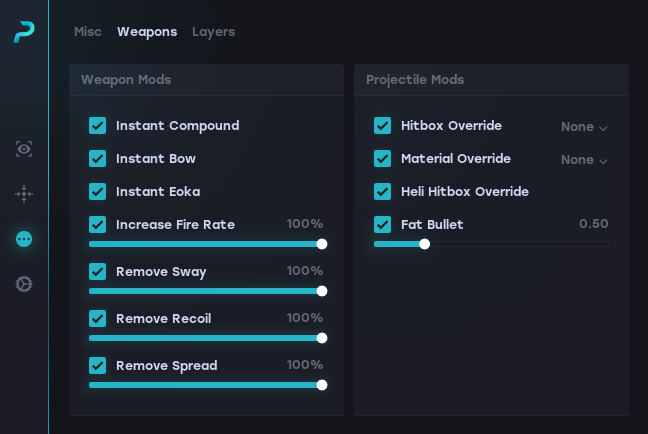Select the misc chat-bubble sidebar icon
This screenshot has width=648, height=434.
pos(24,239)
